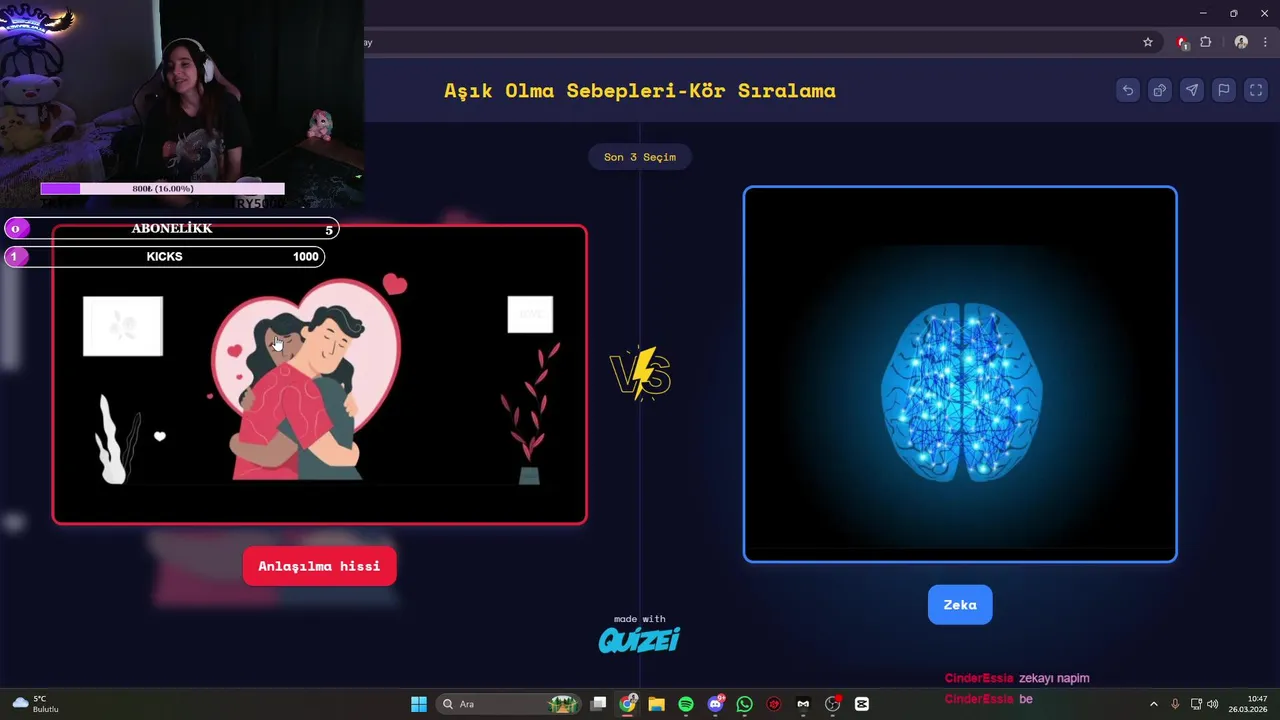Click the microphone icon in the system tray
This screenshot has width=1280, height=720.
coord(1175,704)
